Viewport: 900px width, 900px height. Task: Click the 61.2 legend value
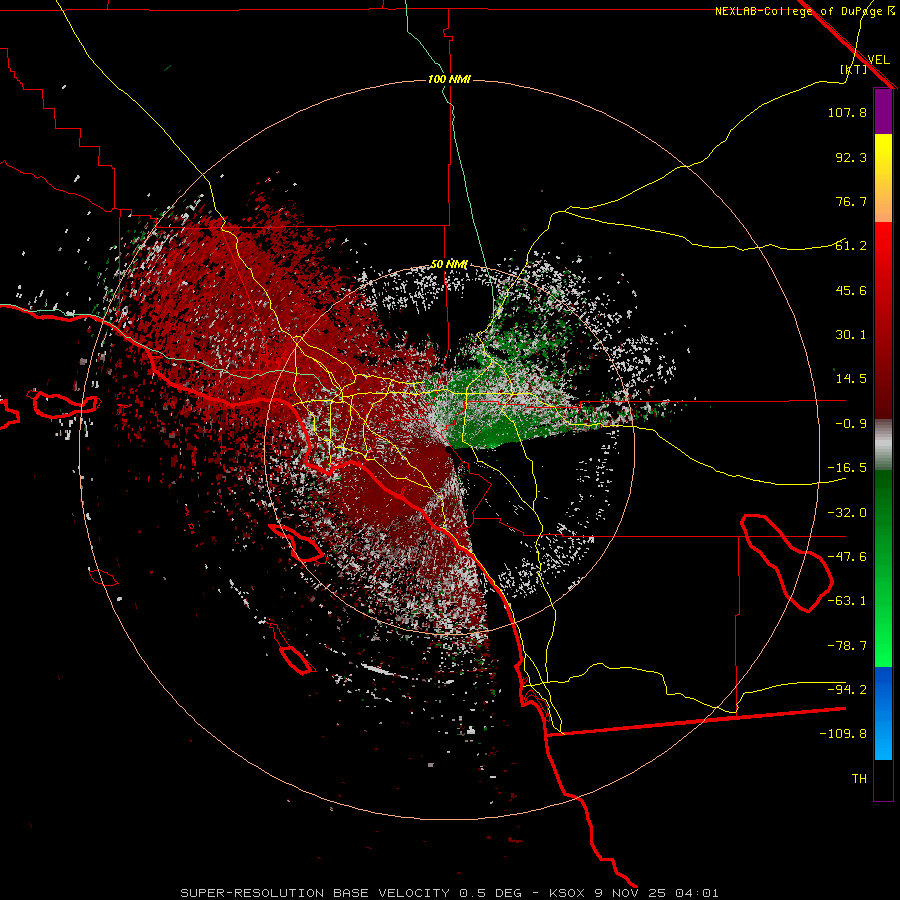(851, 246)
